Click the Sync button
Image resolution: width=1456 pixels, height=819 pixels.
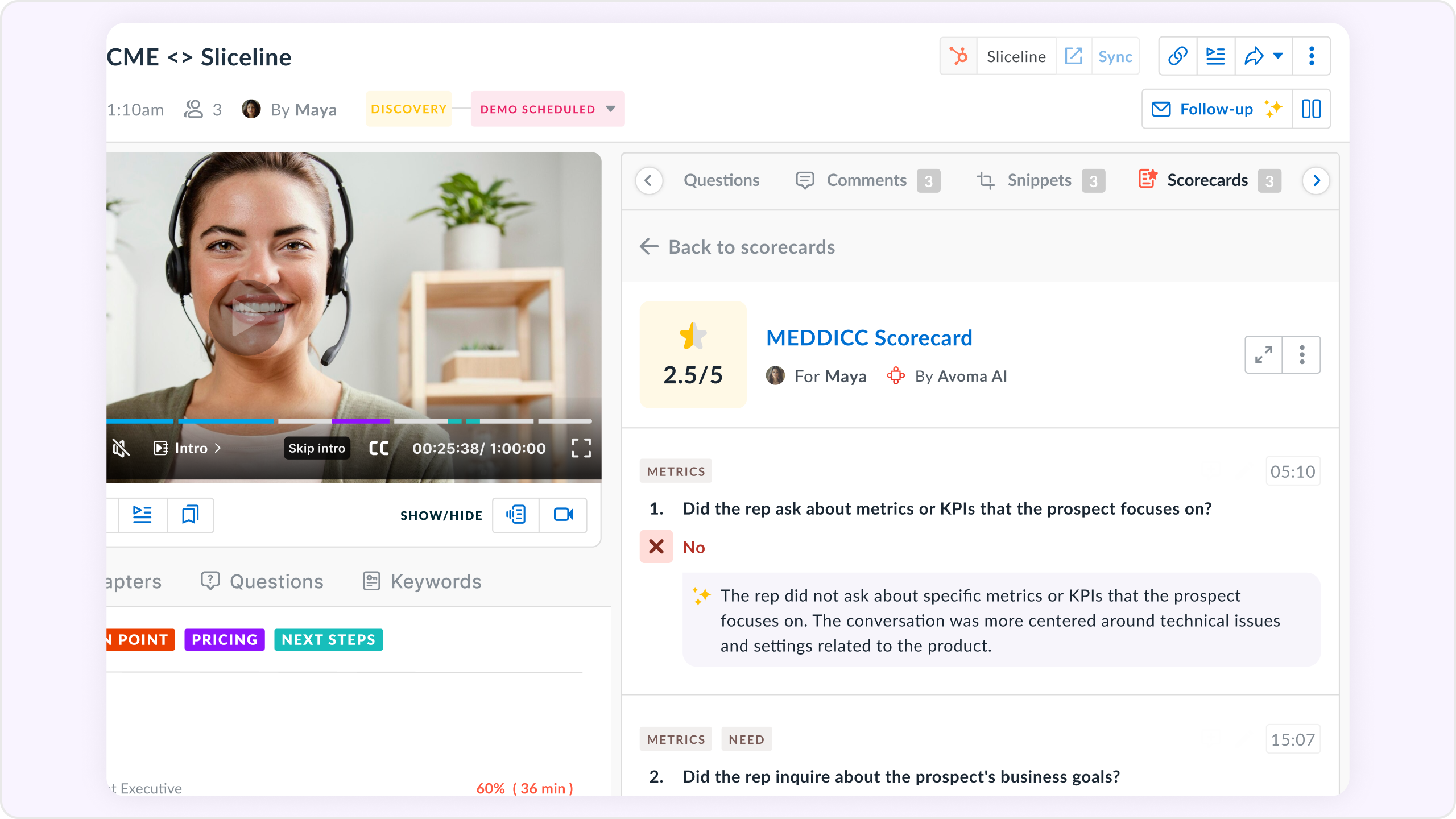point(1115,56)
